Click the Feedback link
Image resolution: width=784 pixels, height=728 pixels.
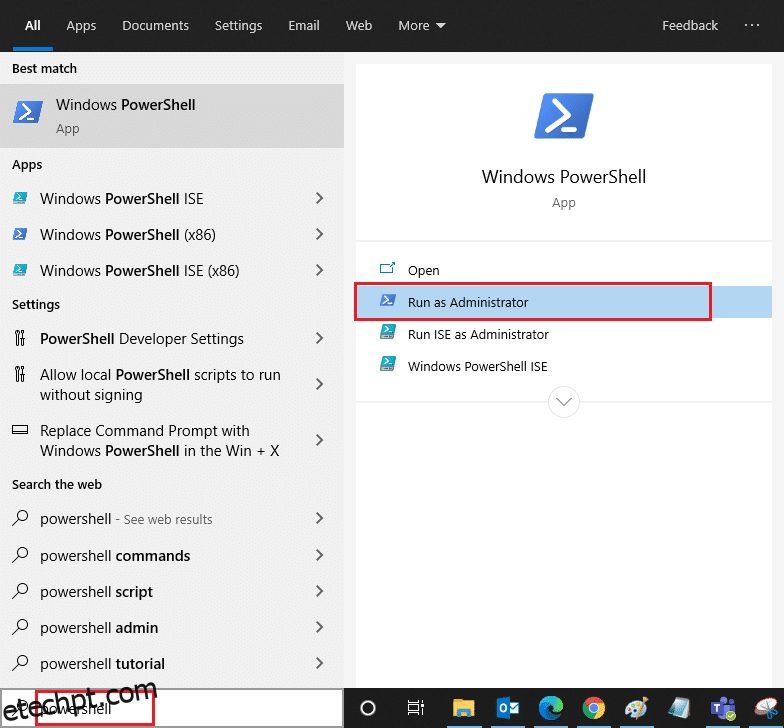690,26
